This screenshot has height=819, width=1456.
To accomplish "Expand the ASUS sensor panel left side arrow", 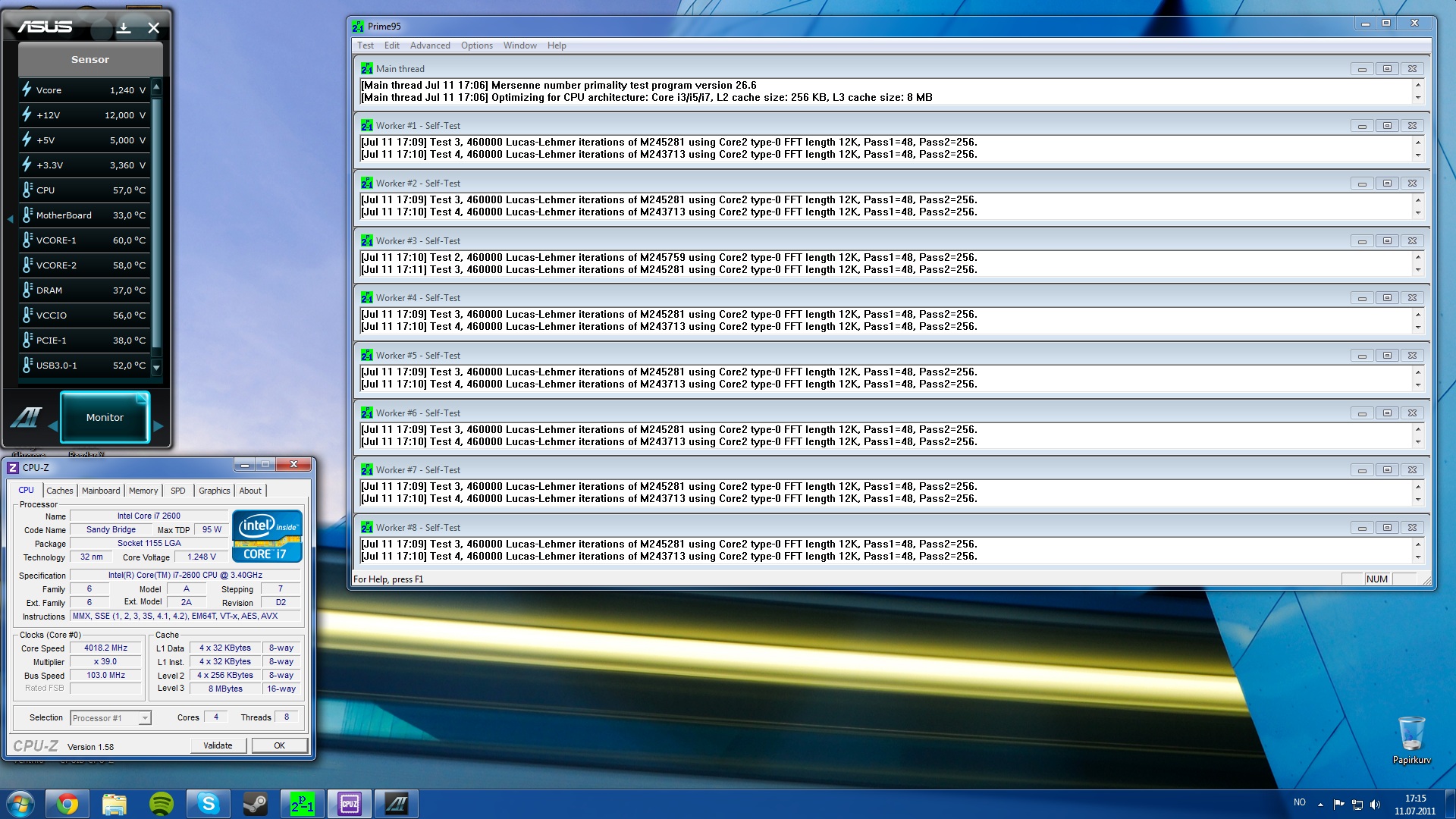I will (10, 219).
